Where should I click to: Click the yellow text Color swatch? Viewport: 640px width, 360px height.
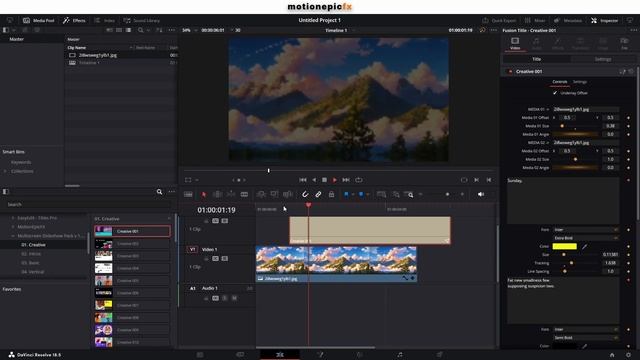coord(564,247)
